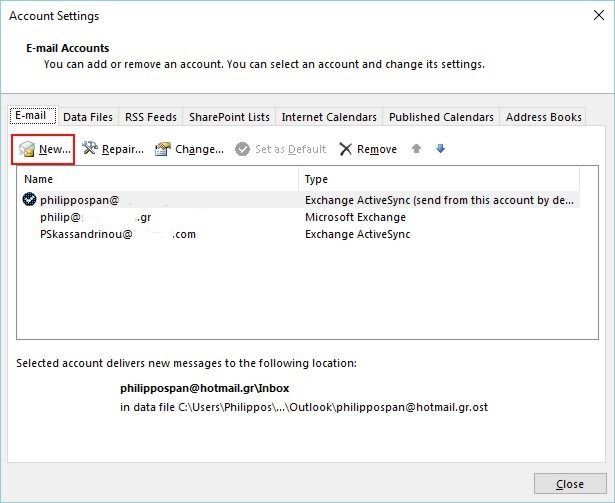Open the Data Files tab
Viewport: 615px width, 503px height.
point(88,117)
